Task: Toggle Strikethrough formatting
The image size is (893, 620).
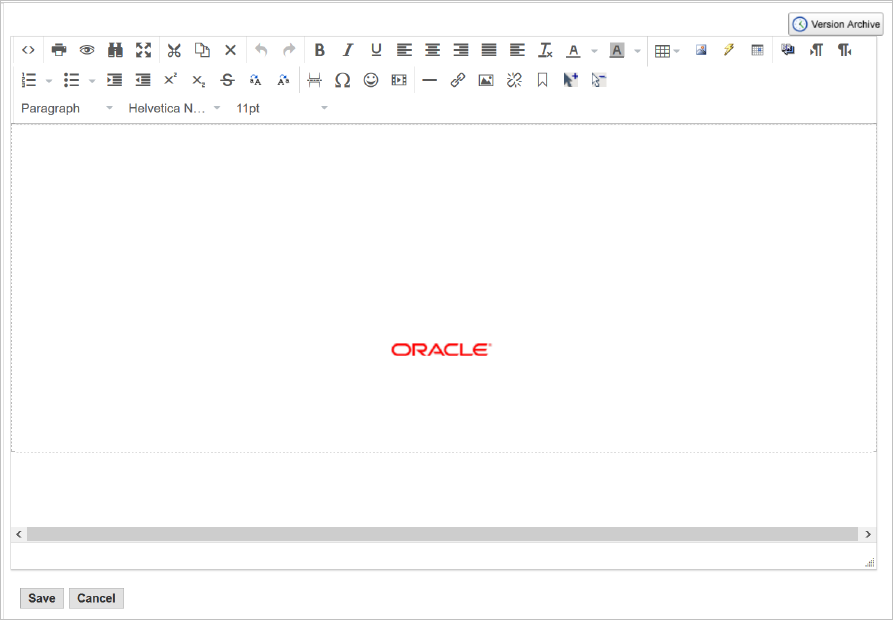Action: point(227,80)
